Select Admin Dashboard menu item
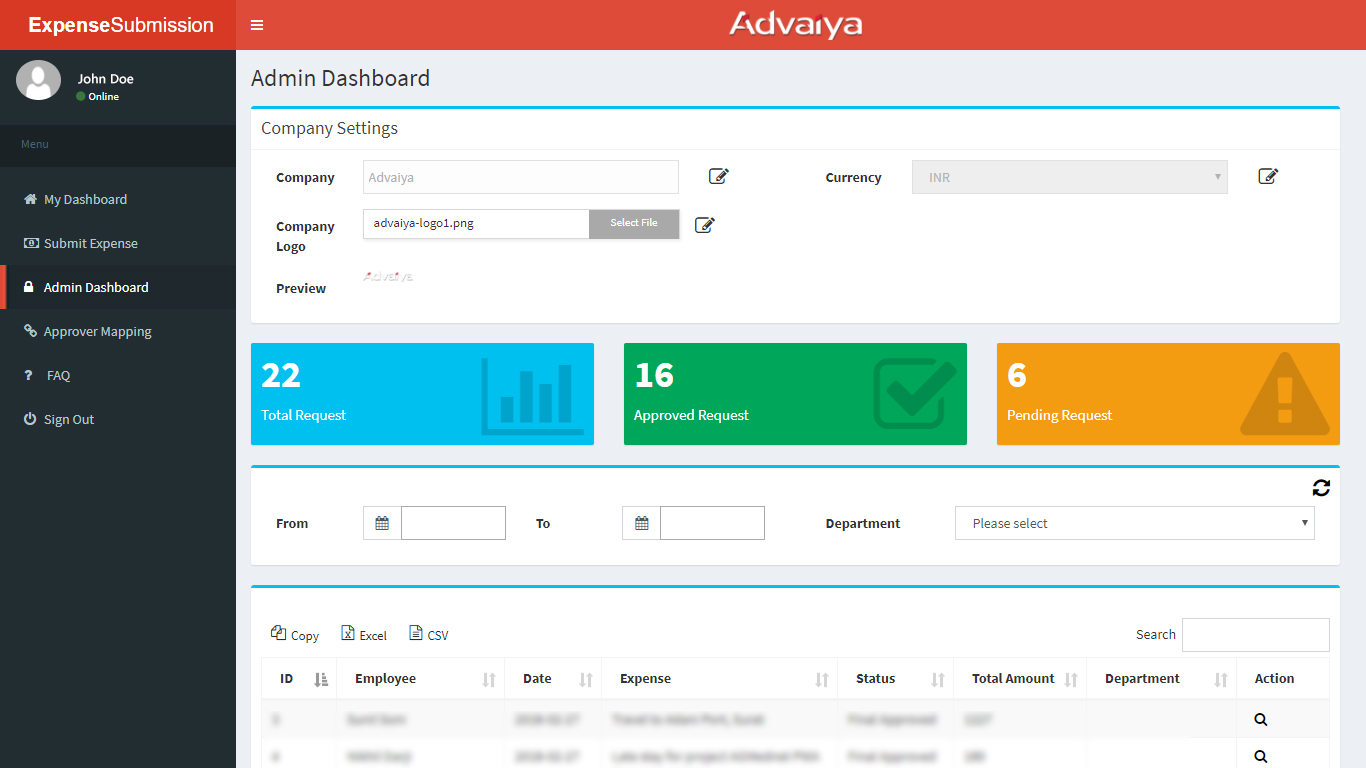 [x=118, y=287]
